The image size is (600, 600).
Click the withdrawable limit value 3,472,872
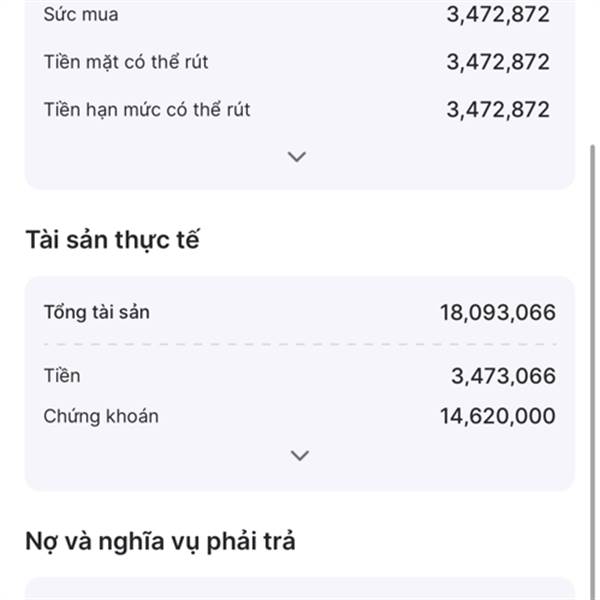click(x=498, y=110)
